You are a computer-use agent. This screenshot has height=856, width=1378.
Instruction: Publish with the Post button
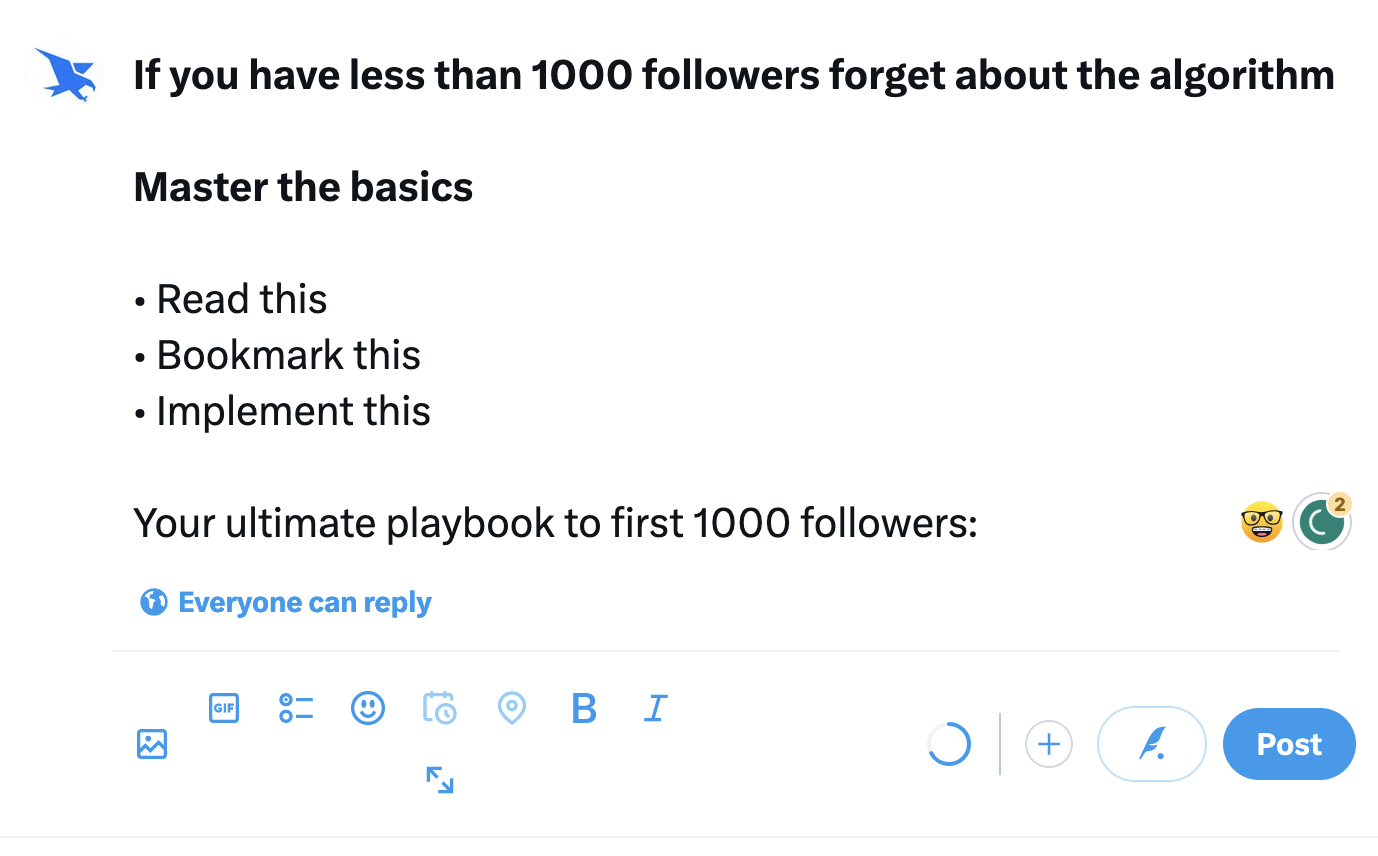1288,744
